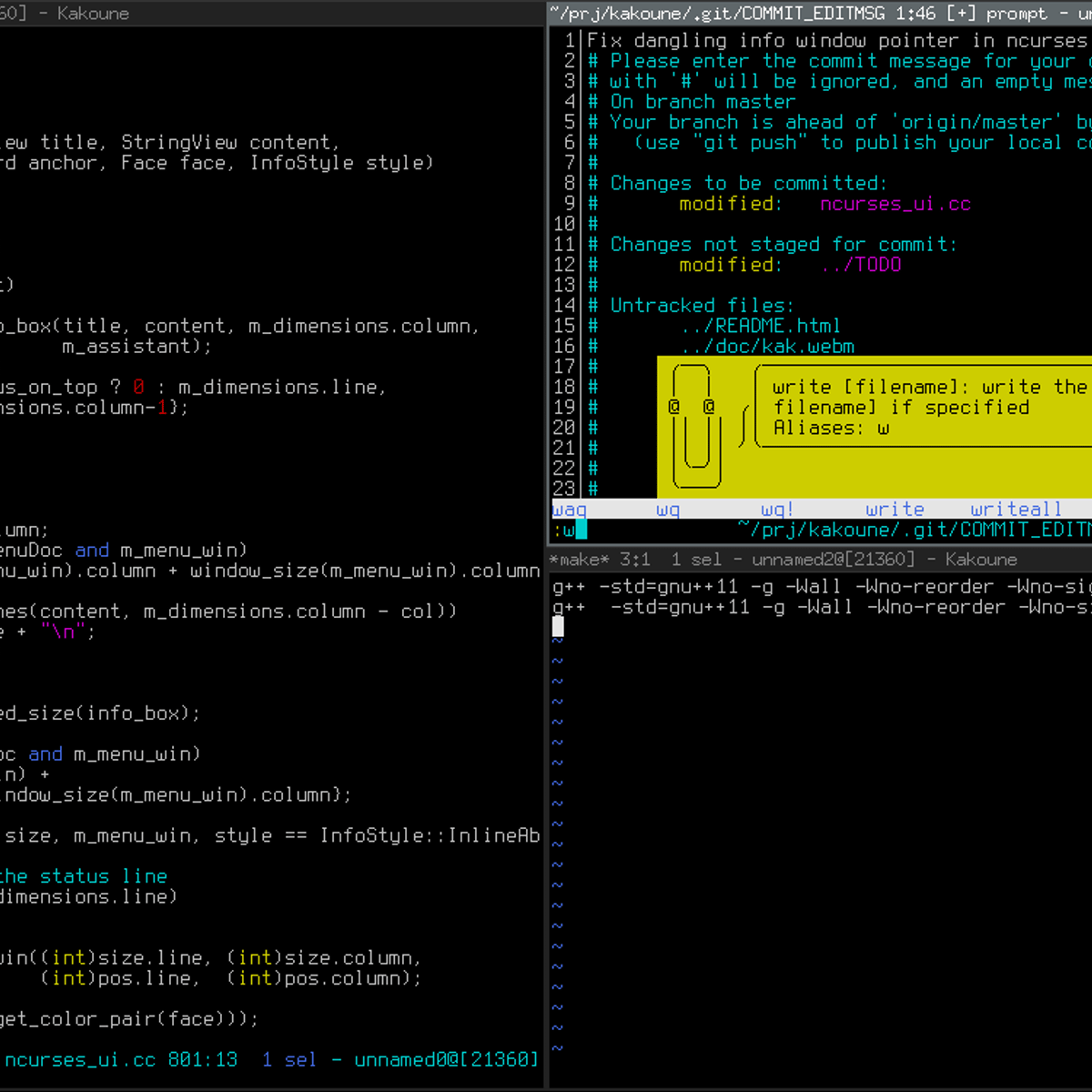This screenshot has height=1092, width=1092.
Task: Choose writeall in the completion menu
Action: [1016, 510]
